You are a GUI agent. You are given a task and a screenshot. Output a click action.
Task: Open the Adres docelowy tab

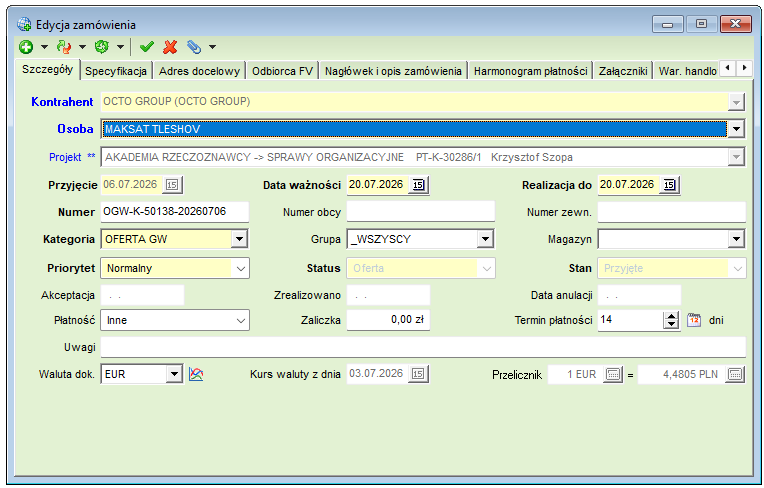click(x=199, y=71)
